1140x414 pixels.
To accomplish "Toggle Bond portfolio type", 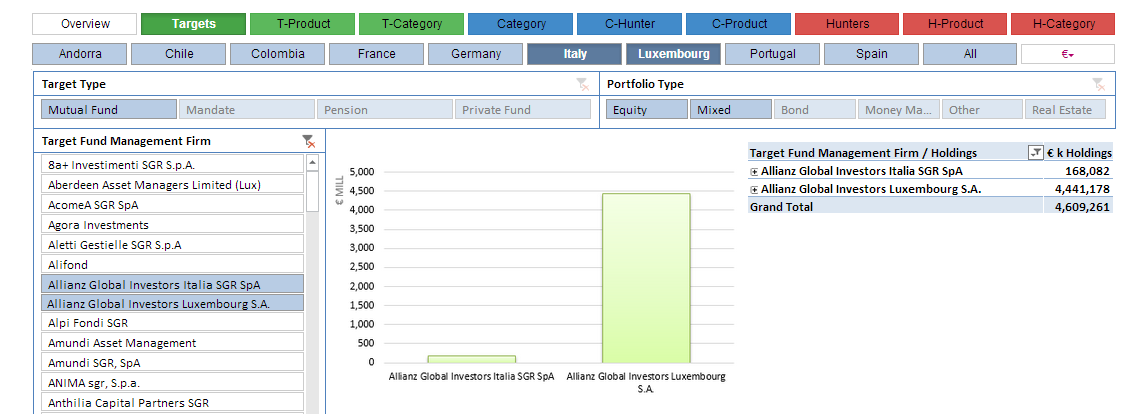I will [814, 110].
